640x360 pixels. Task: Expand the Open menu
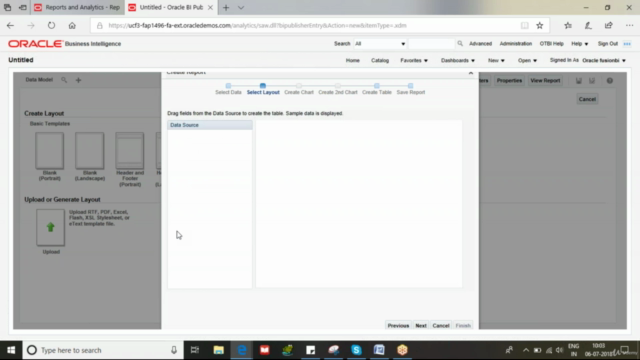(x=527, y=60)
